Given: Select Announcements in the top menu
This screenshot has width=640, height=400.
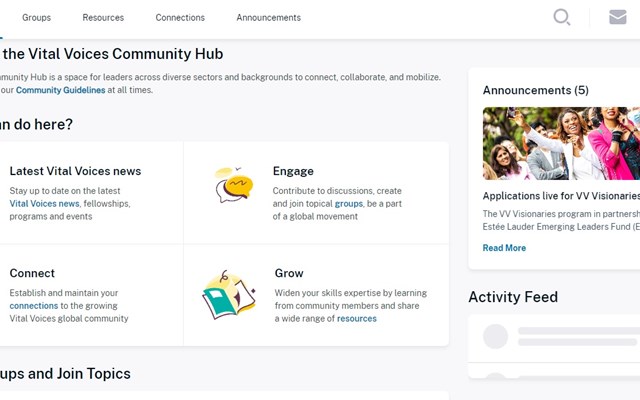Looking at the screenshot, I should (269, 18).
